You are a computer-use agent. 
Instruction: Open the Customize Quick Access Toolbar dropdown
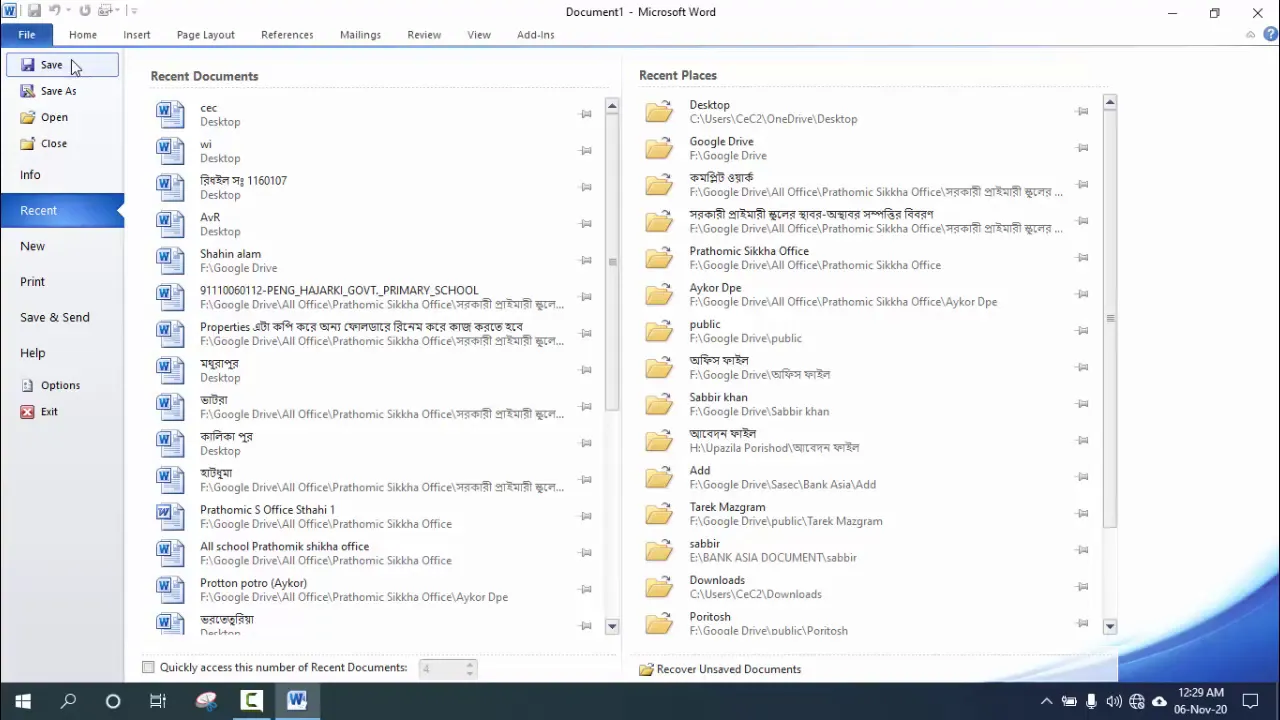point(134,11)
